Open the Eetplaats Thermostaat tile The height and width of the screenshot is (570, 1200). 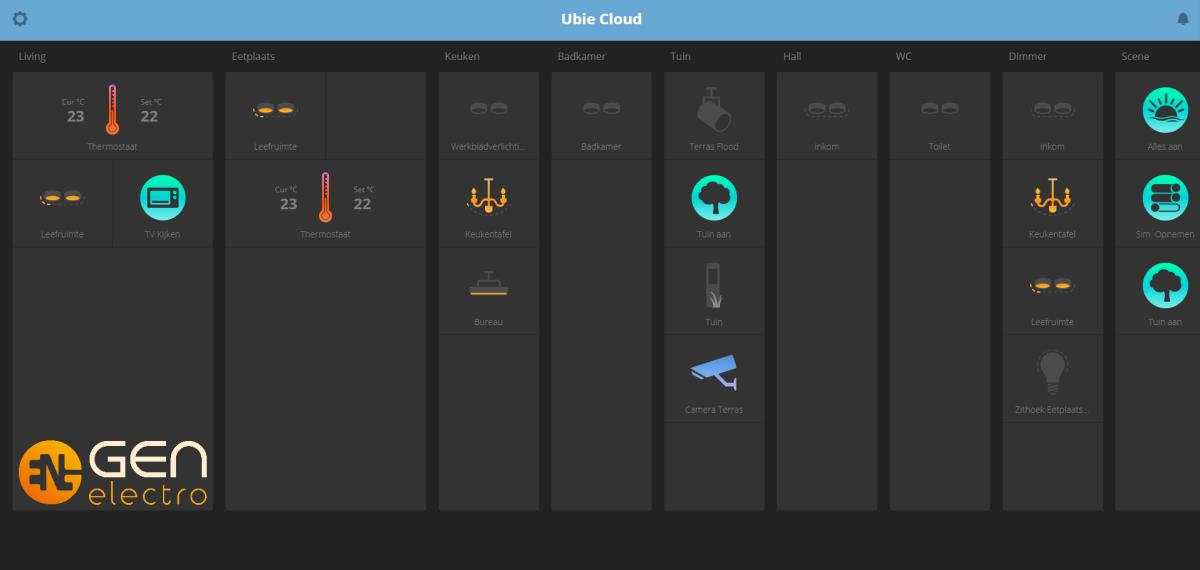coord(326,204)
